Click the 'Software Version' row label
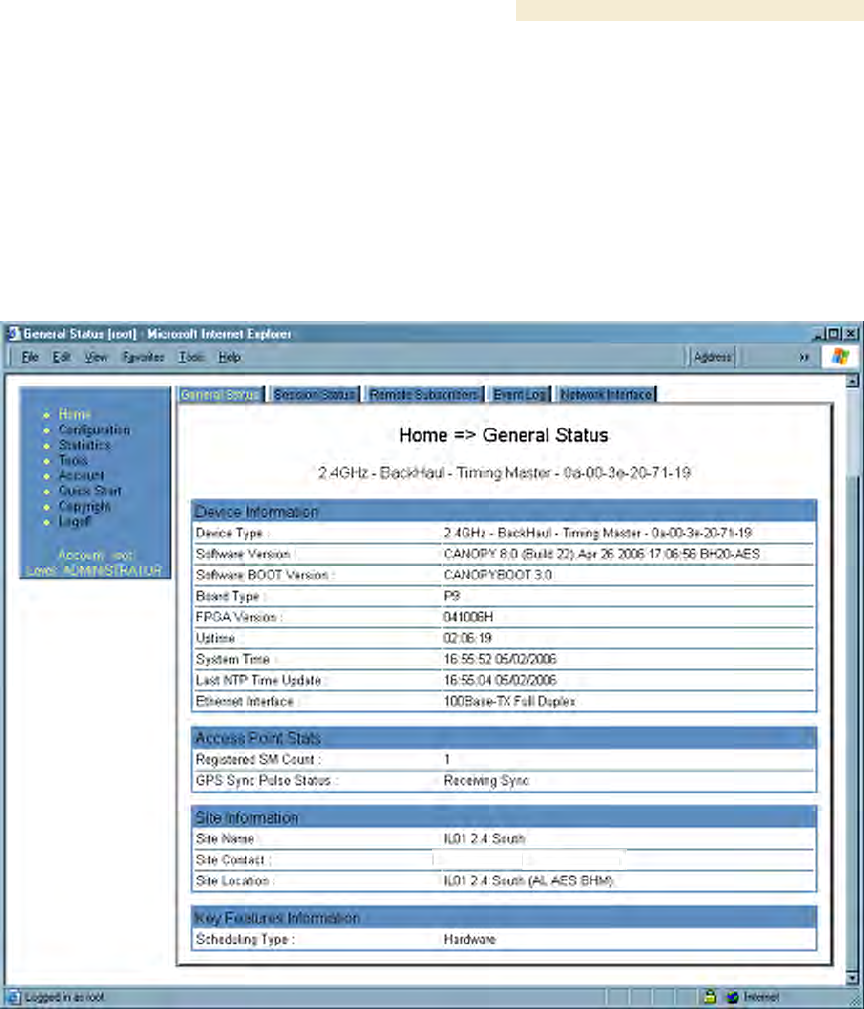Viewport: 864px width, 1009px height. [x=243, y=554]
